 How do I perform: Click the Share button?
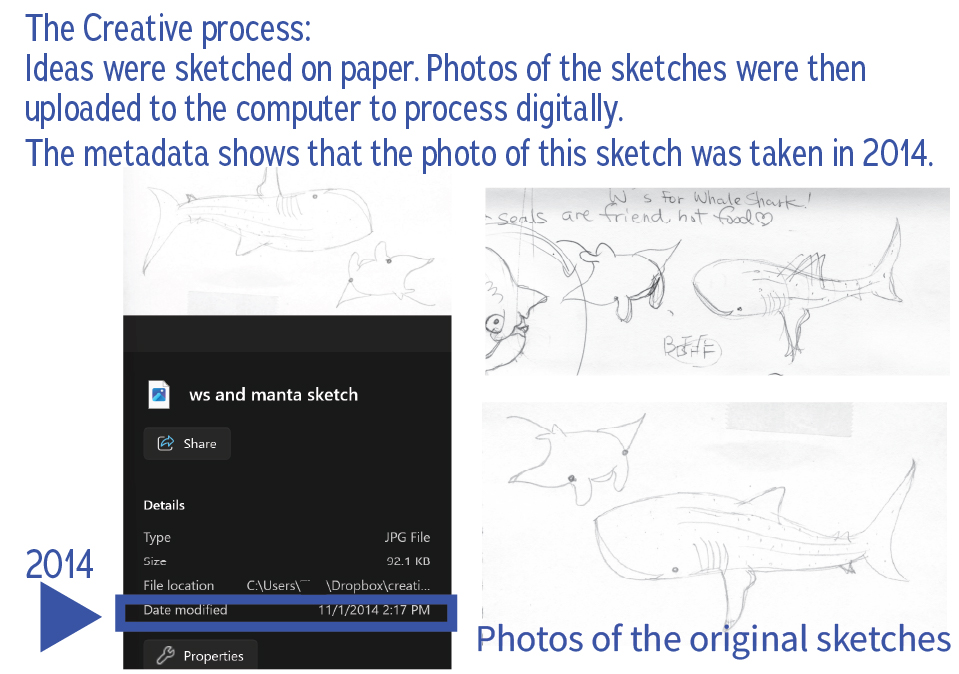(x=187, y=443)
